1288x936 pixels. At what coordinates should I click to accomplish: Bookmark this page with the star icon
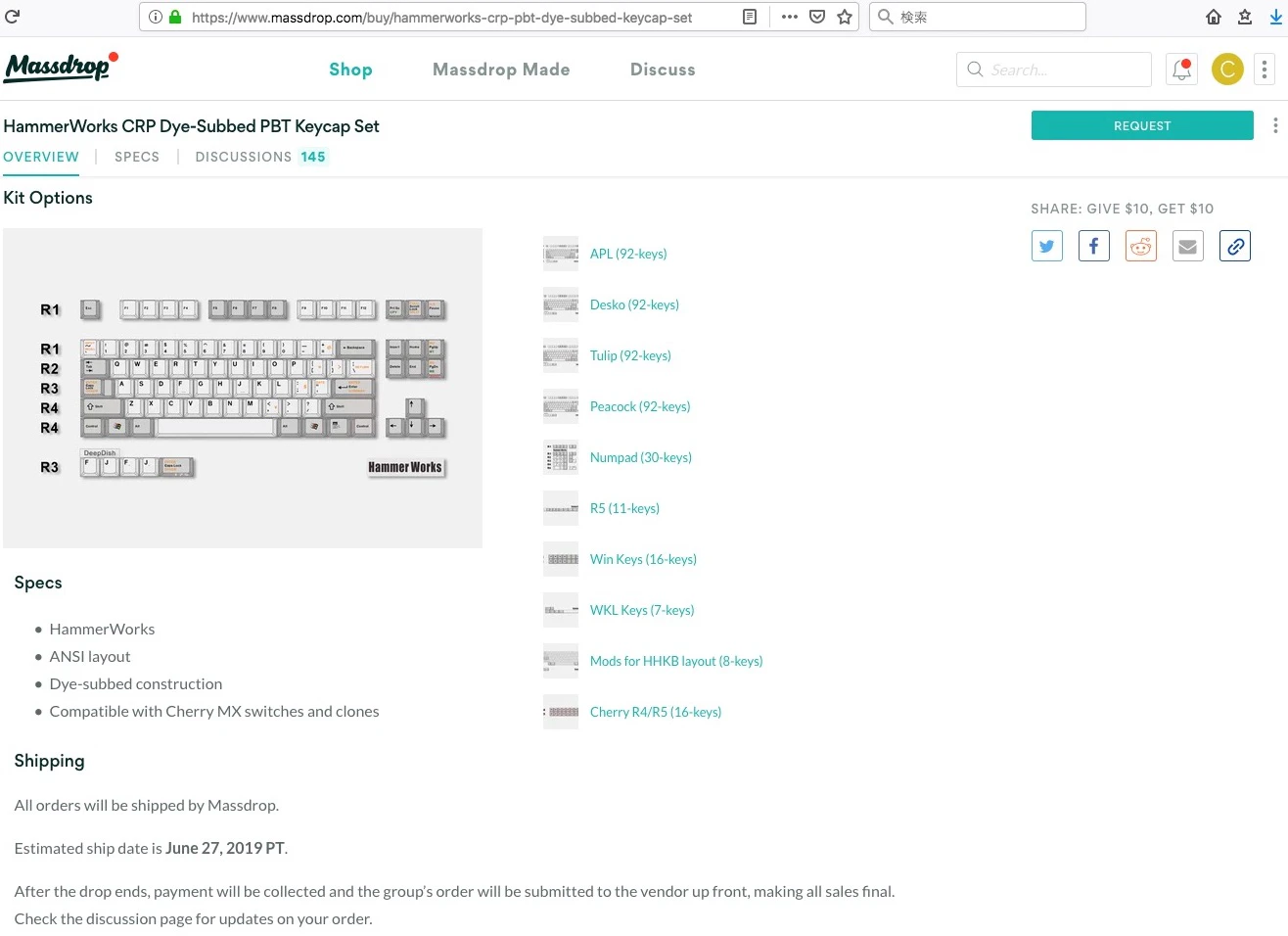845,17
